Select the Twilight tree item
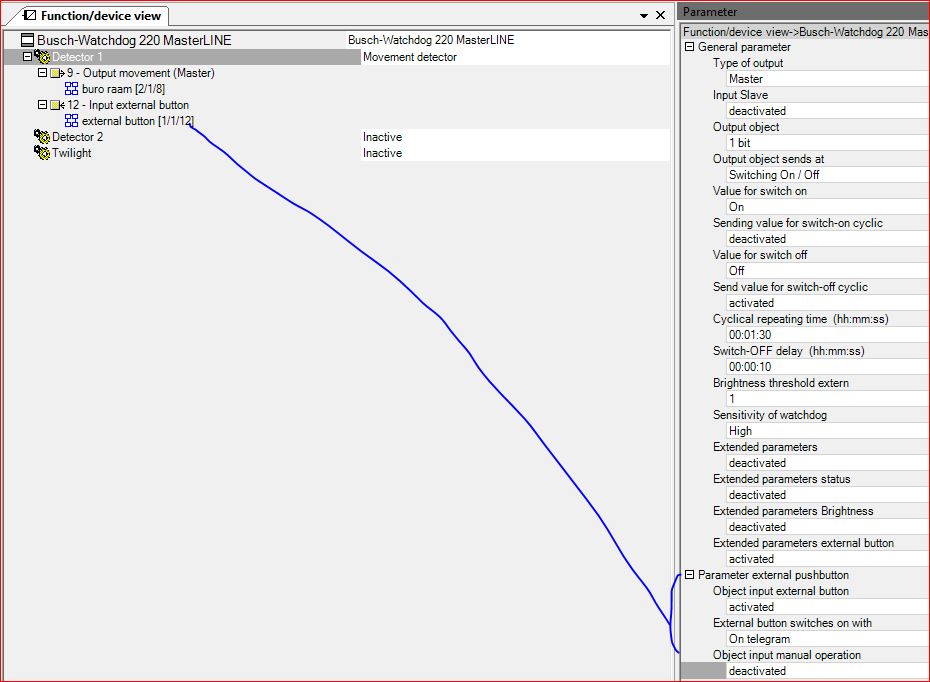930x682 pixels. click(72, 153)
